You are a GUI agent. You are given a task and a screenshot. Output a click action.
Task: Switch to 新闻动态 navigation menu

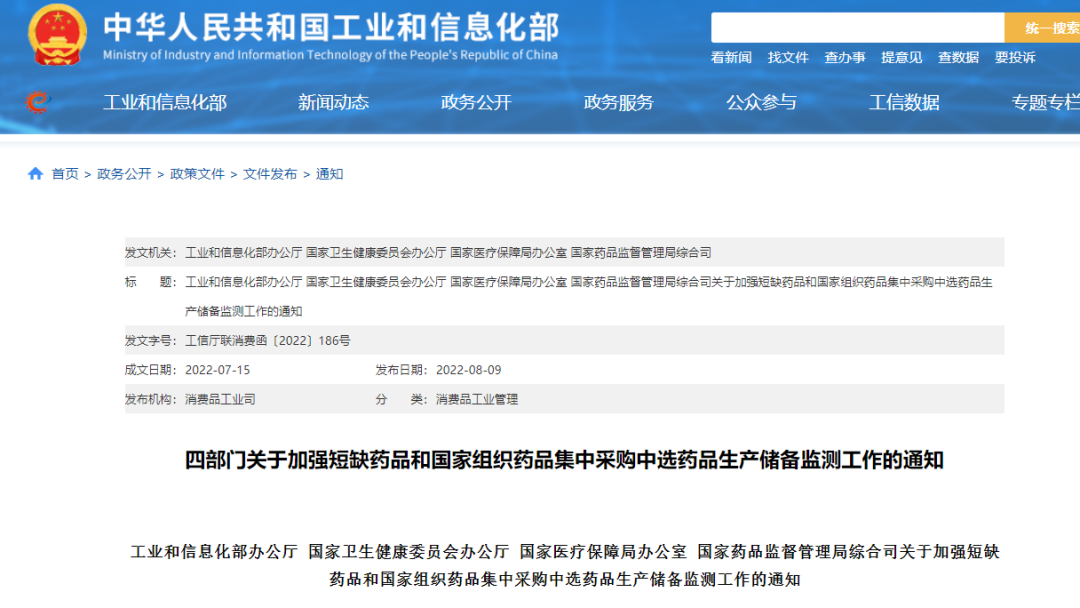(333, 102)
